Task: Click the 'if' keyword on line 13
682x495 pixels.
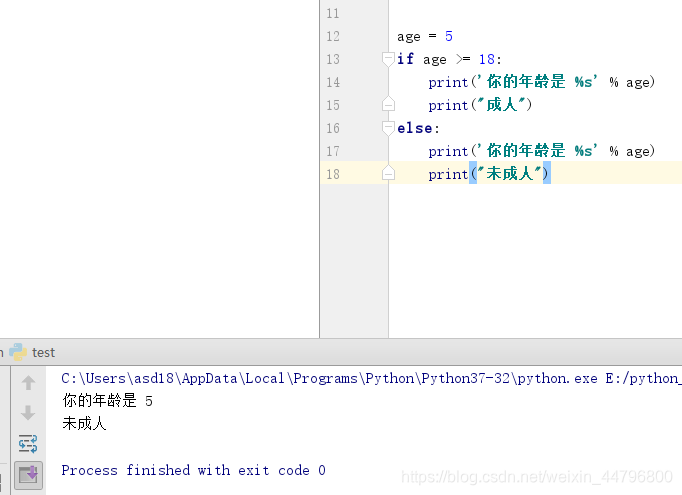Action: pyautogui.click(x=405, y=59)
